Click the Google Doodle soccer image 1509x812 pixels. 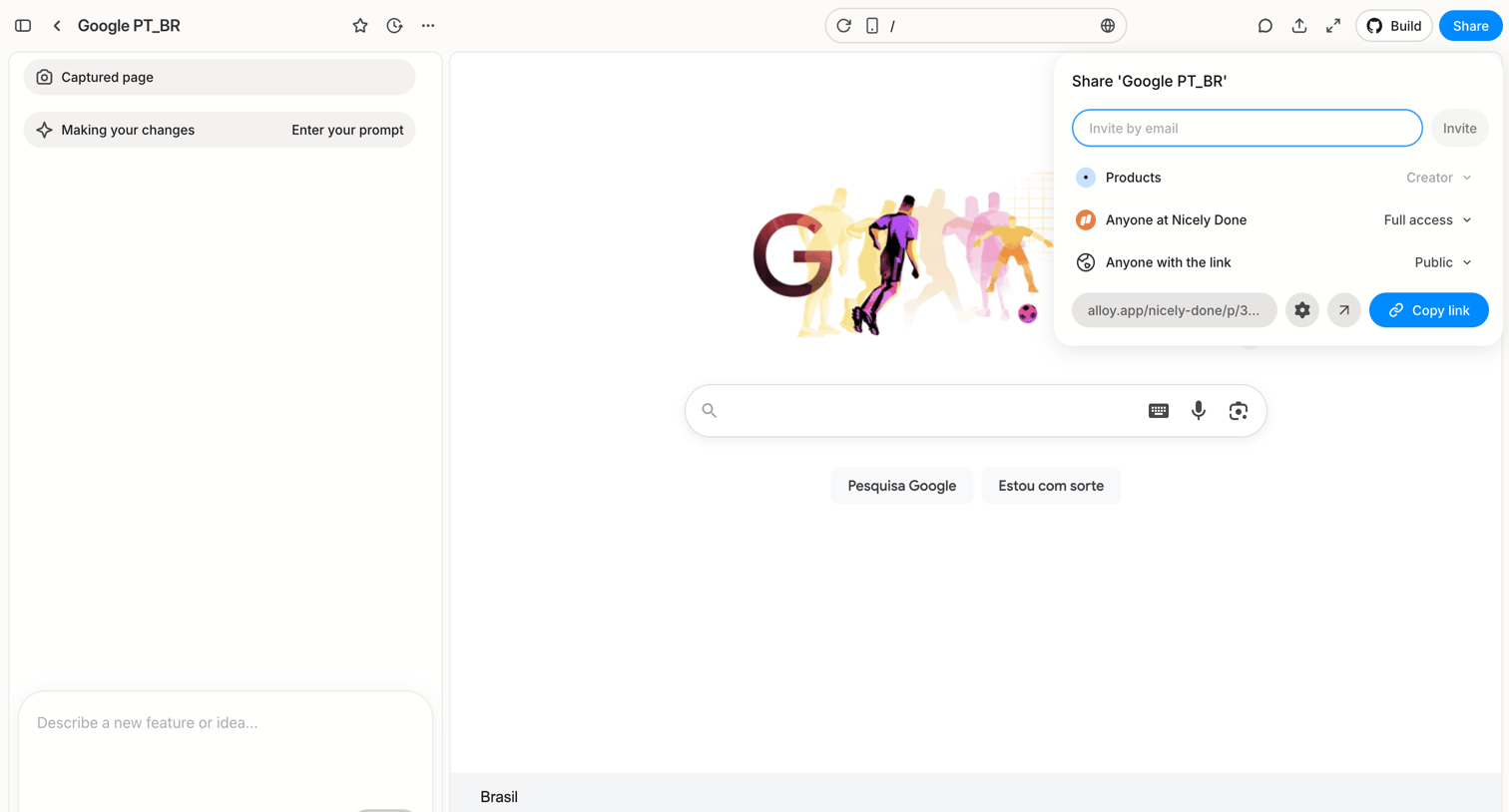click(903, 264)
